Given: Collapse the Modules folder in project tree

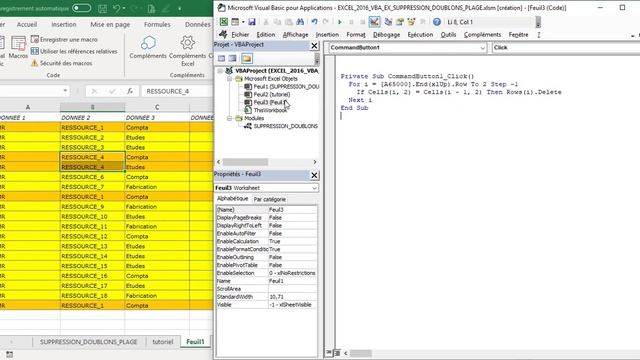Looking at the screenshot, I should click(x=229, y=118).
